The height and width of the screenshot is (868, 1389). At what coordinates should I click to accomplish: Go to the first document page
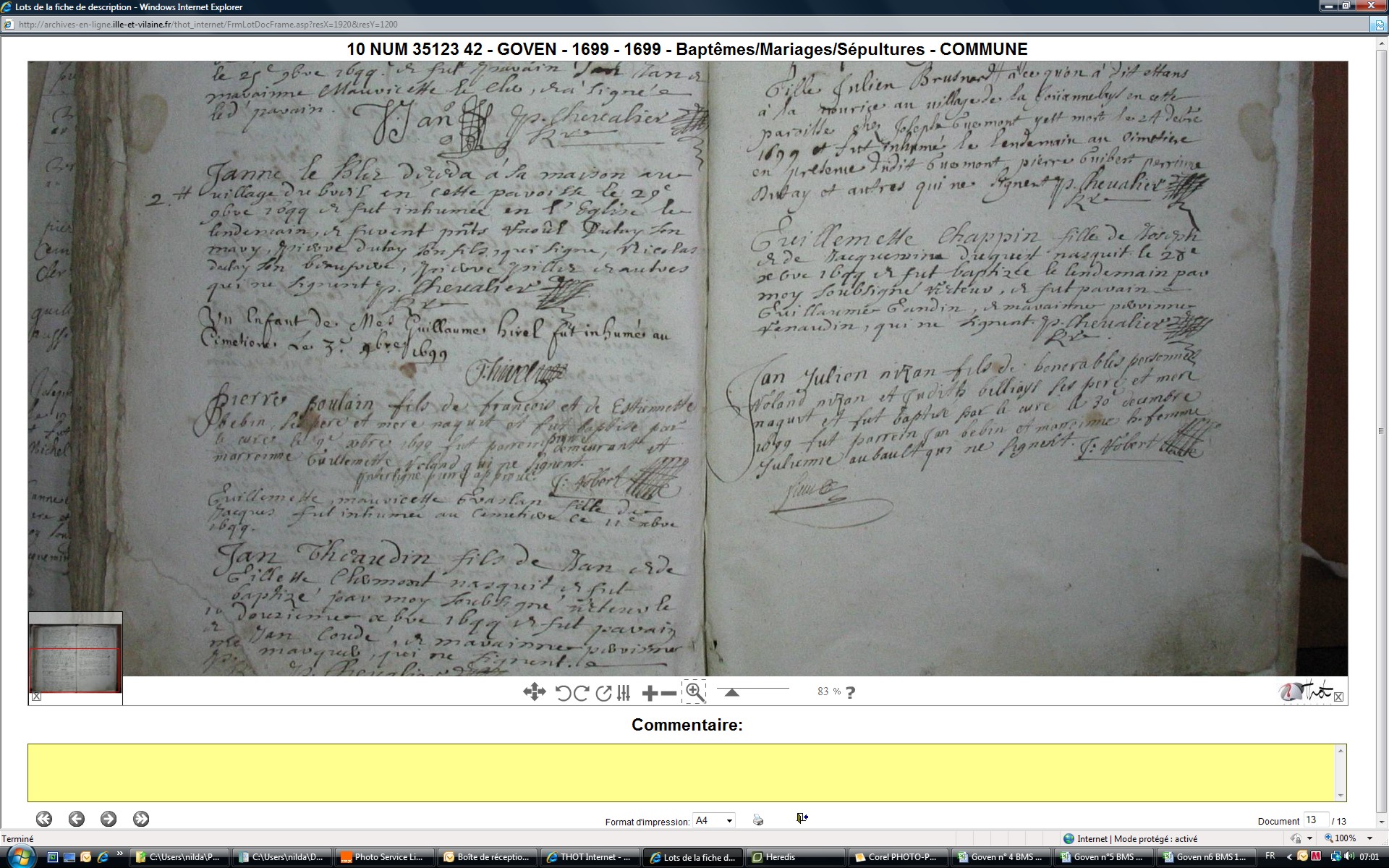(44, 819)
